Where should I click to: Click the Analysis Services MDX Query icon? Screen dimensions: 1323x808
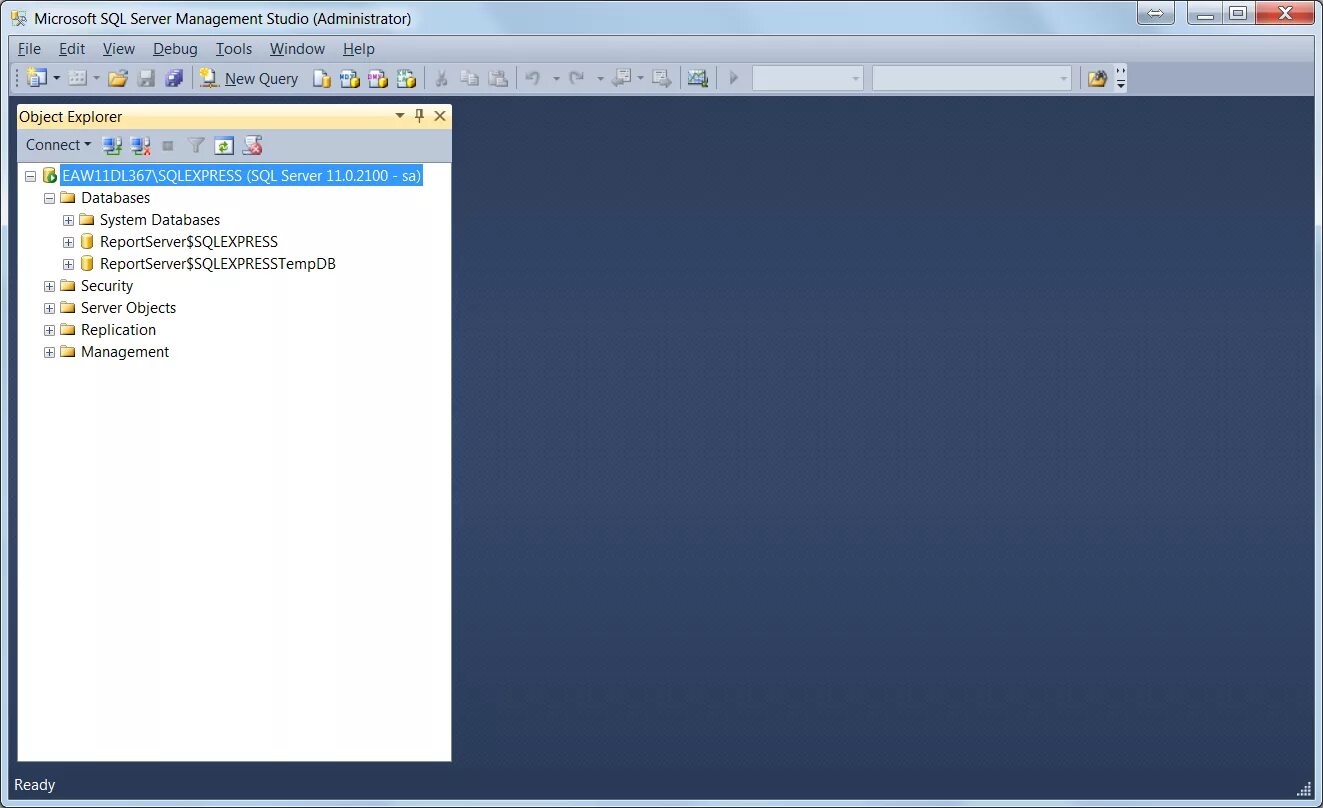[349, 78]
